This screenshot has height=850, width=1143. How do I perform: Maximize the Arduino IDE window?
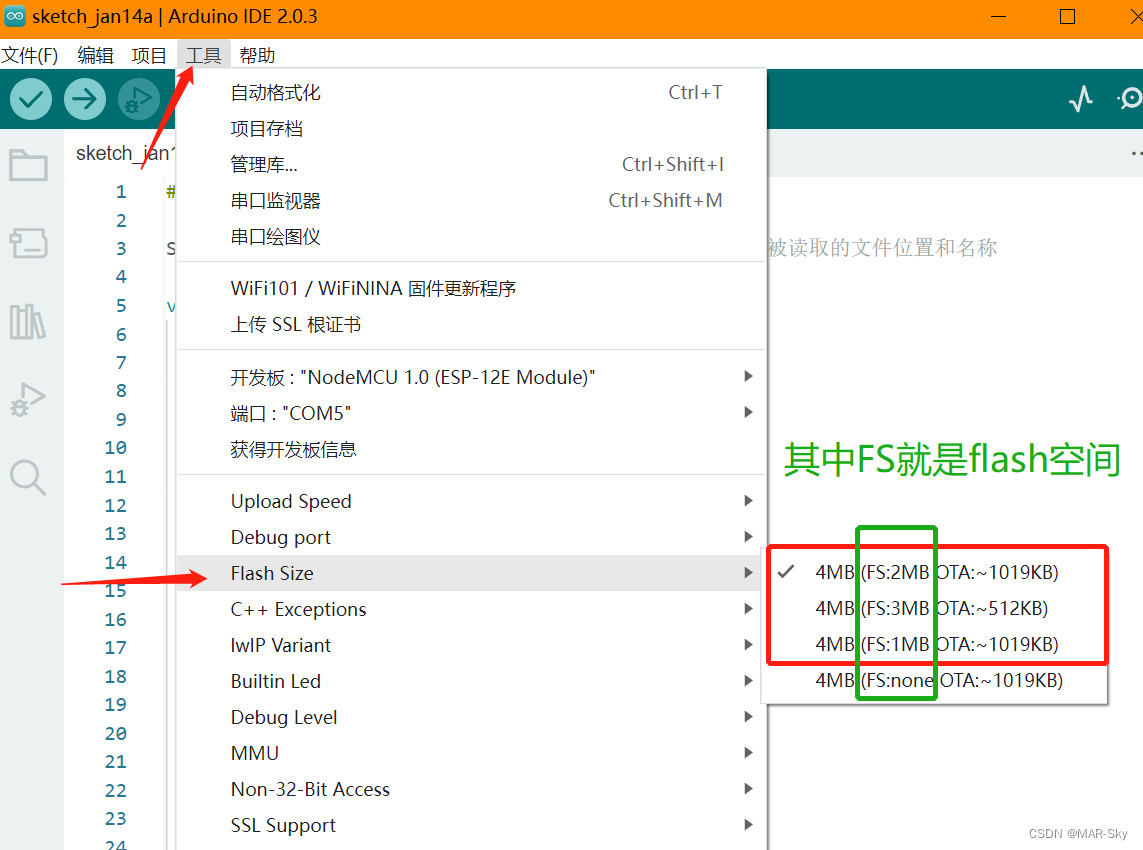point(1067,16)
